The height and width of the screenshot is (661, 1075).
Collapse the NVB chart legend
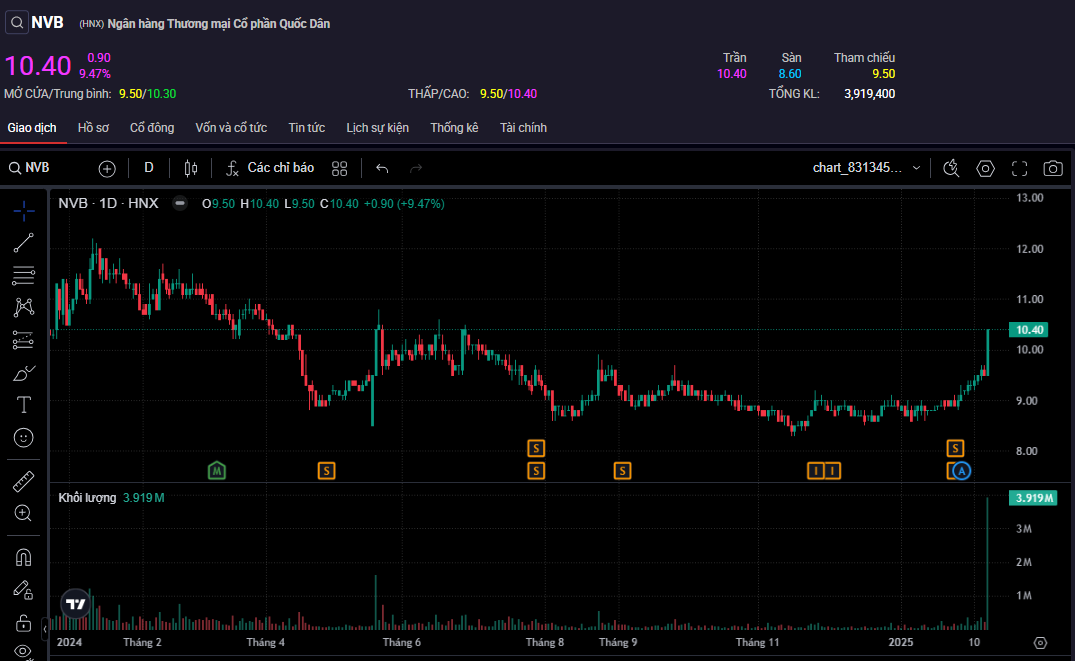(x=180, y=203)
